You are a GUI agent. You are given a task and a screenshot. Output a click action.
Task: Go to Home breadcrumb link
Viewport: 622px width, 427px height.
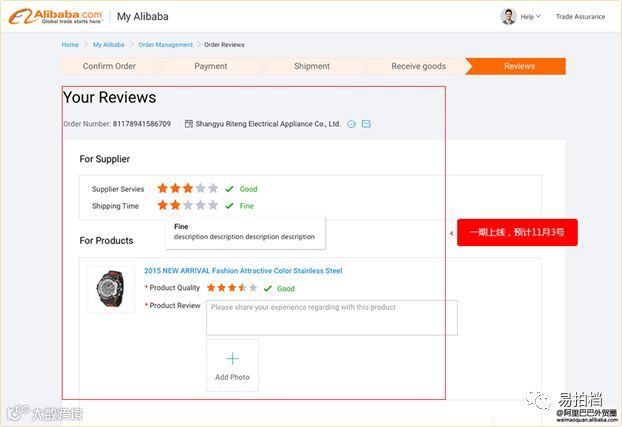click(x=70, y=45)
